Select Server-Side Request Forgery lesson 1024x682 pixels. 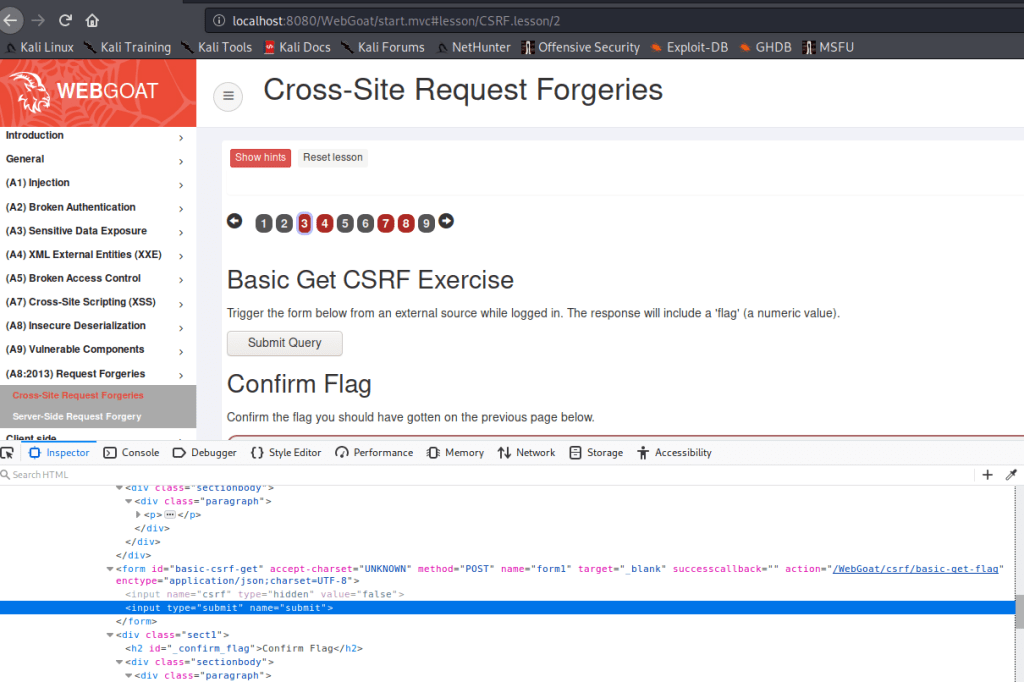pyautogui.click(x=77, y=416)
